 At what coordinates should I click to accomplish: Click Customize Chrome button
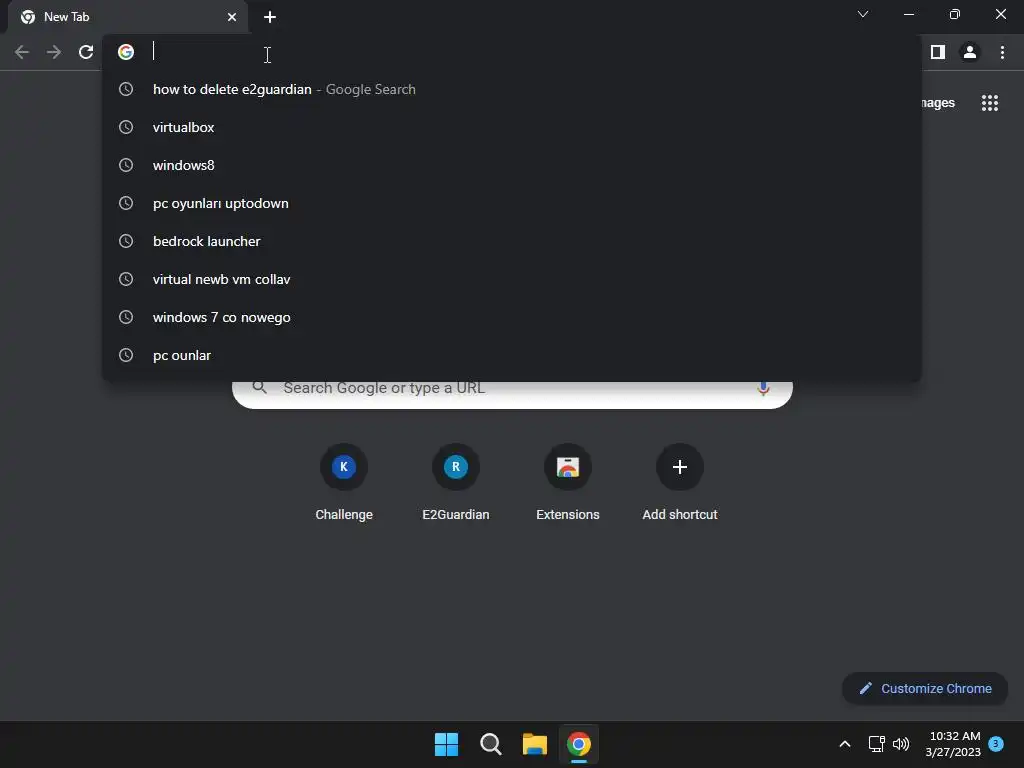coord(925,688)
